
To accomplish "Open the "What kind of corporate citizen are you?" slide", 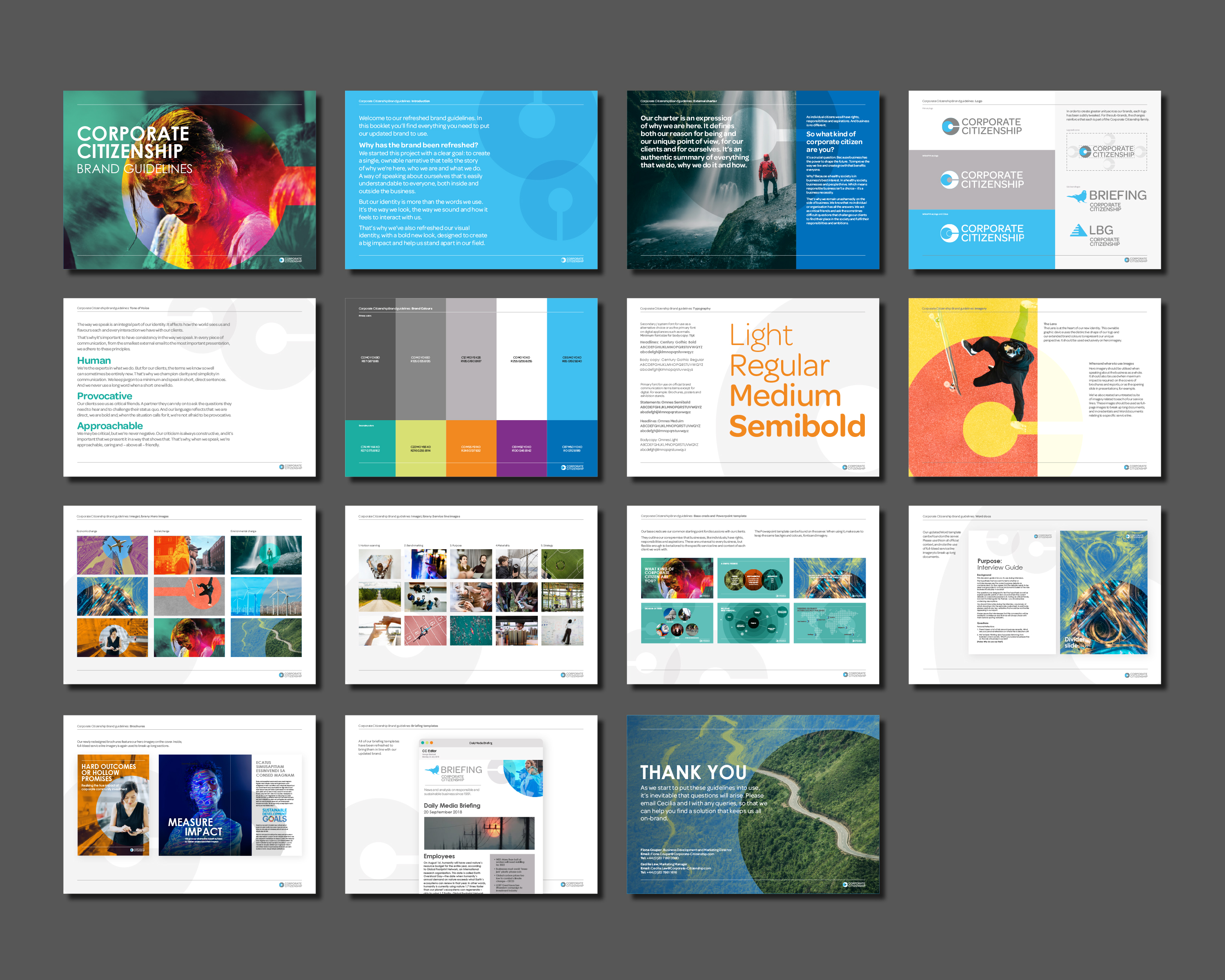I will 677,578.
